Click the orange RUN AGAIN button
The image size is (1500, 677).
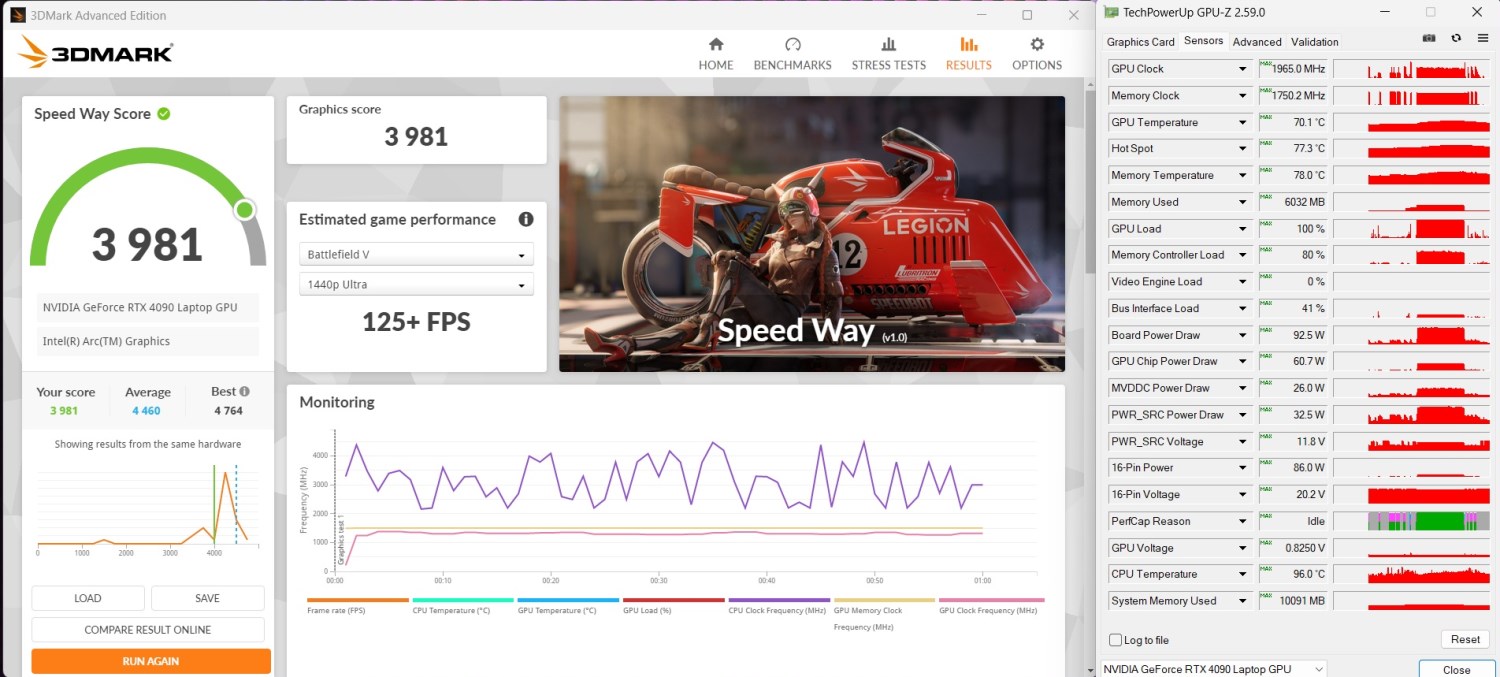pos(151,661)
